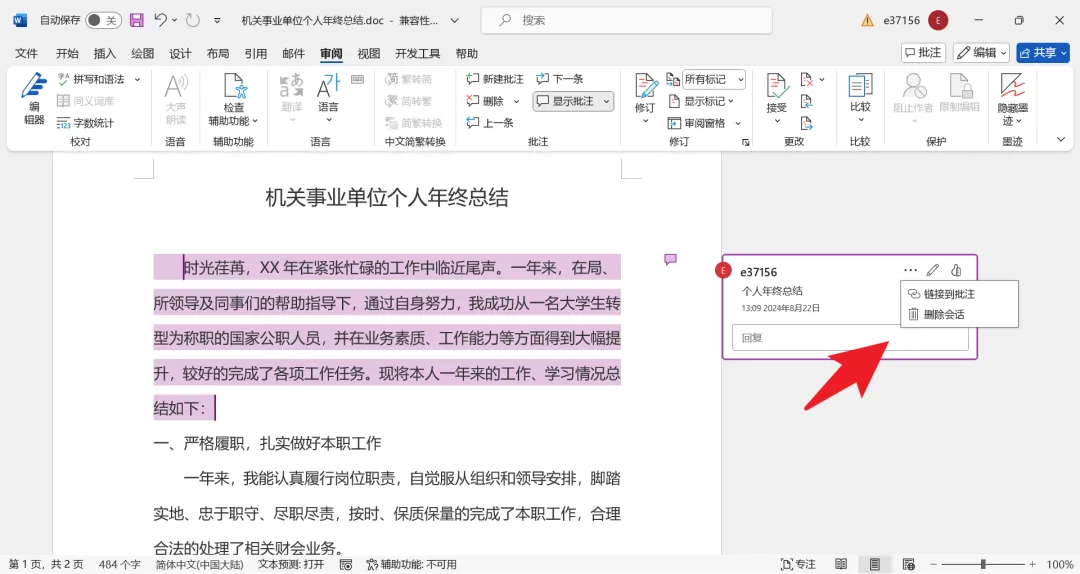Screen dimensions: 1080x574
Task: Click the zoom slider in status bar
Action: (983, 564)
